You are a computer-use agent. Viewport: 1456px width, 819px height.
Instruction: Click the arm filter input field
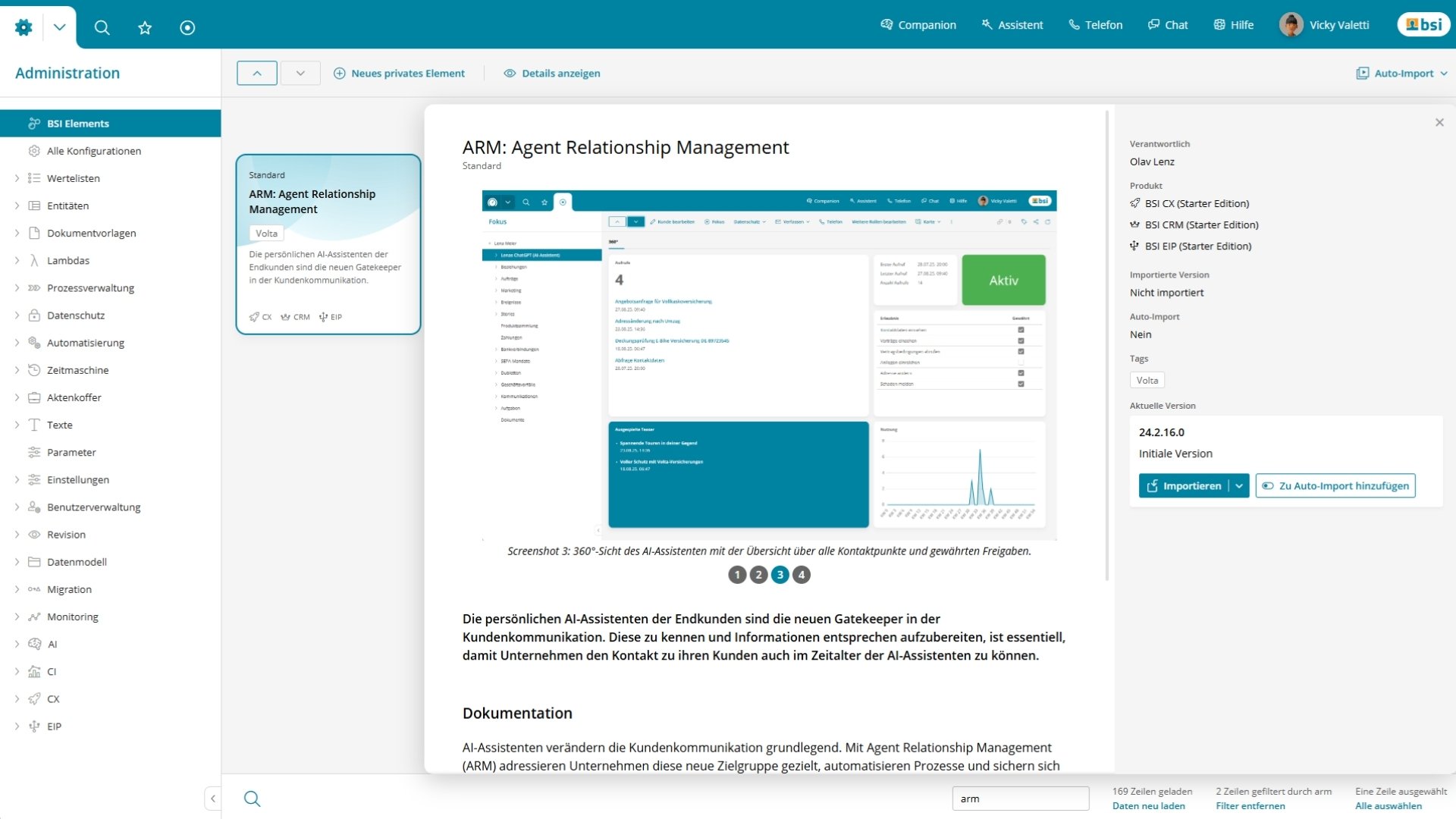[1020, 799]
